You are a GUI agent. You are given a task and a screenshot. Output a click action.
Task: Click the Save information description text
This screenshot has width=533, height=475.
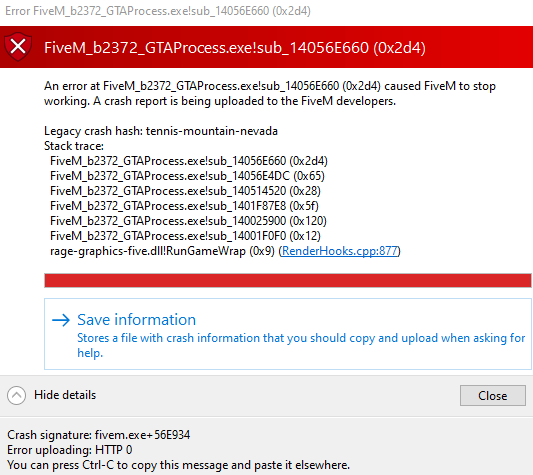[301, 345]
